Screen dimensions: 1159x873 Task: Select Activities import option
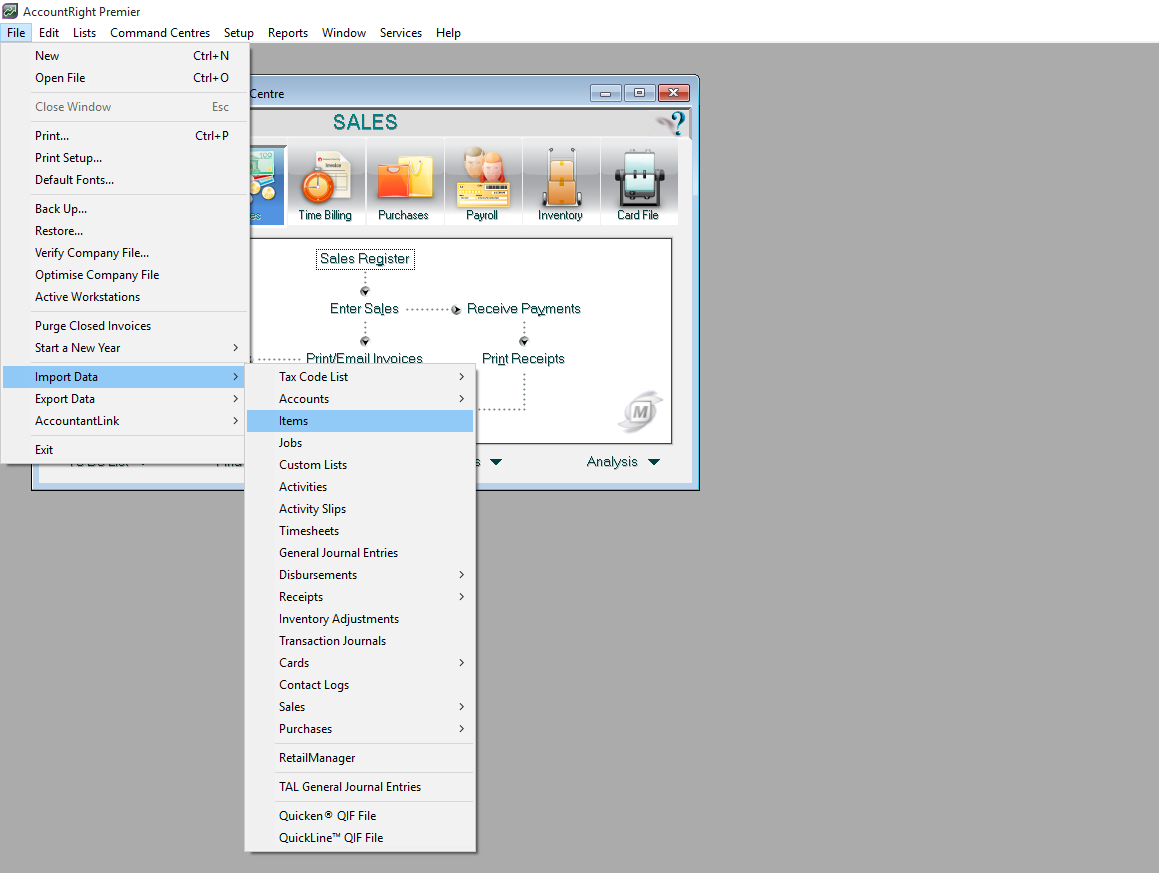(360, 487)
